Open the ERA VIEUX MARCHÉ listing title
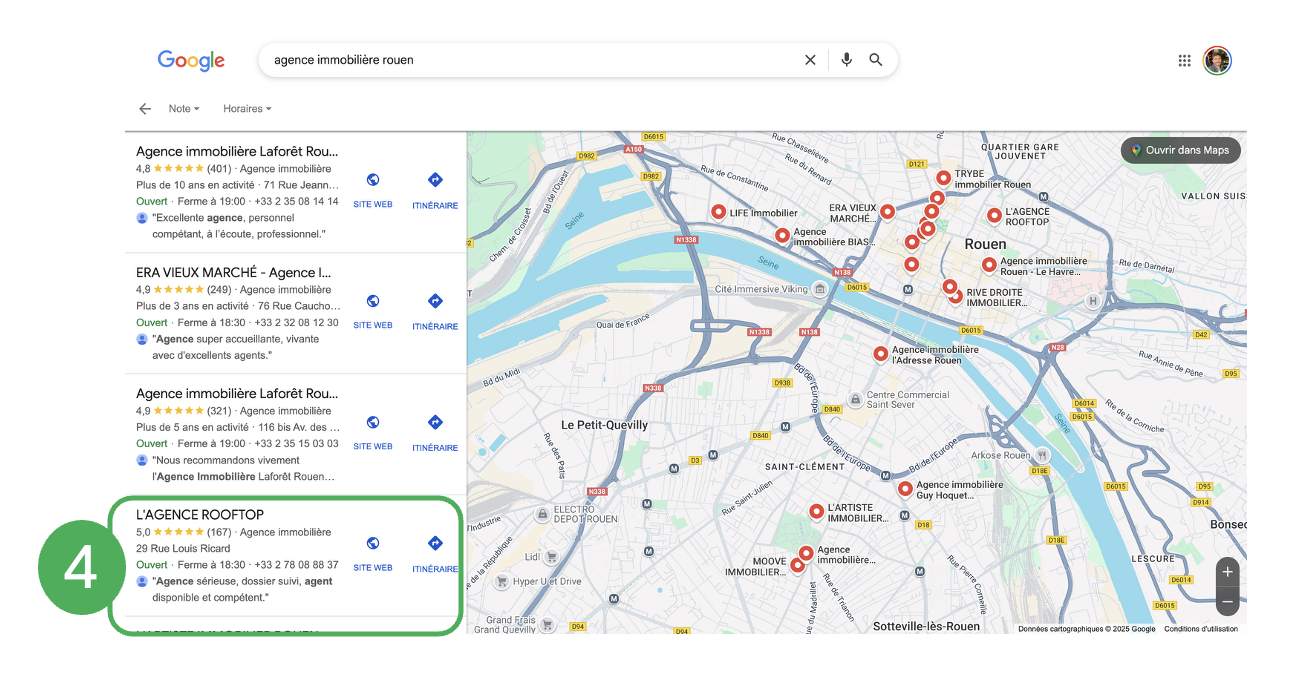The width and height of the screenshot is (1308, 674). 234,272
